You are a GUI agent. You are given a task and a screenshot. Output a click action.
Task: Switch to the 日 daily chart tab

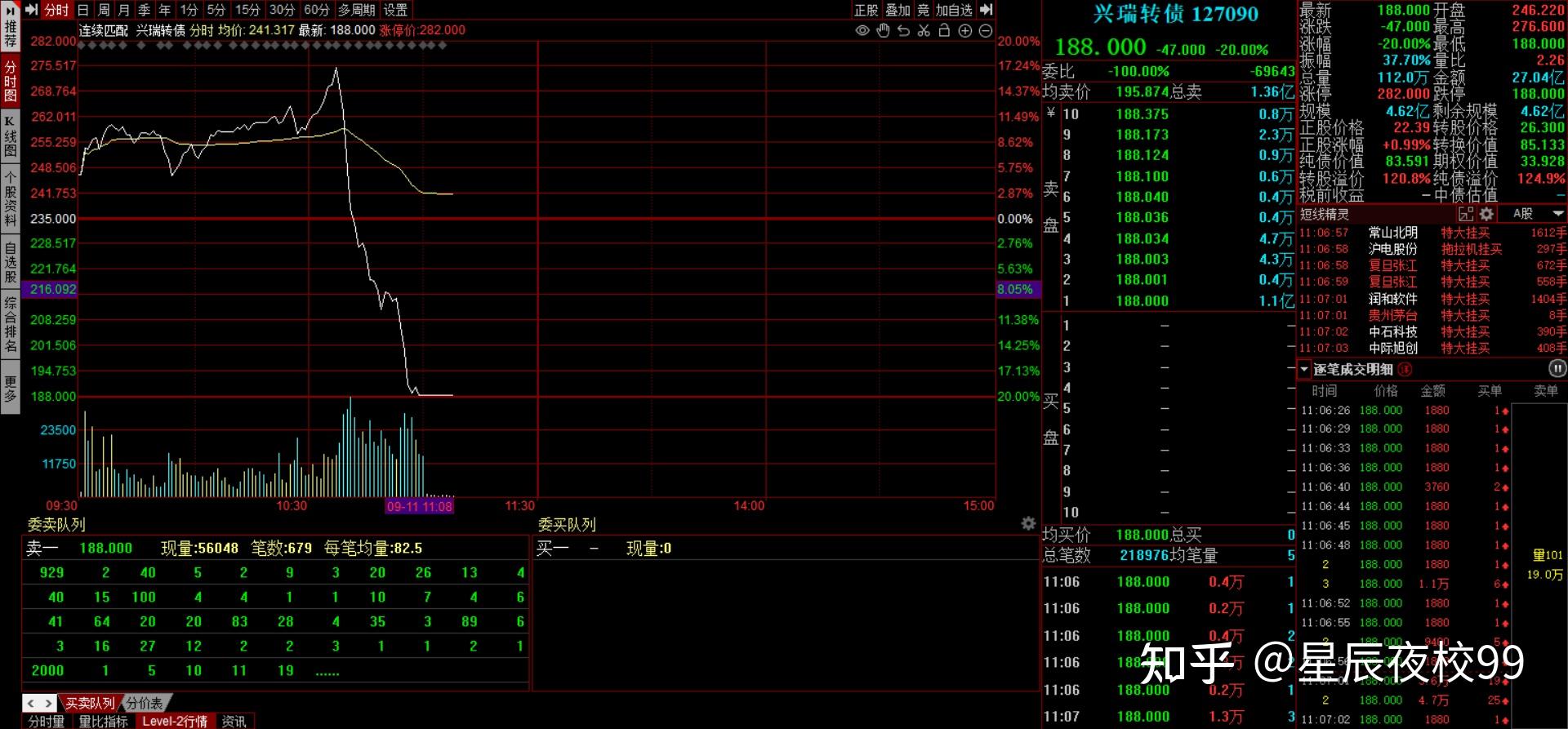click(83, 10)
